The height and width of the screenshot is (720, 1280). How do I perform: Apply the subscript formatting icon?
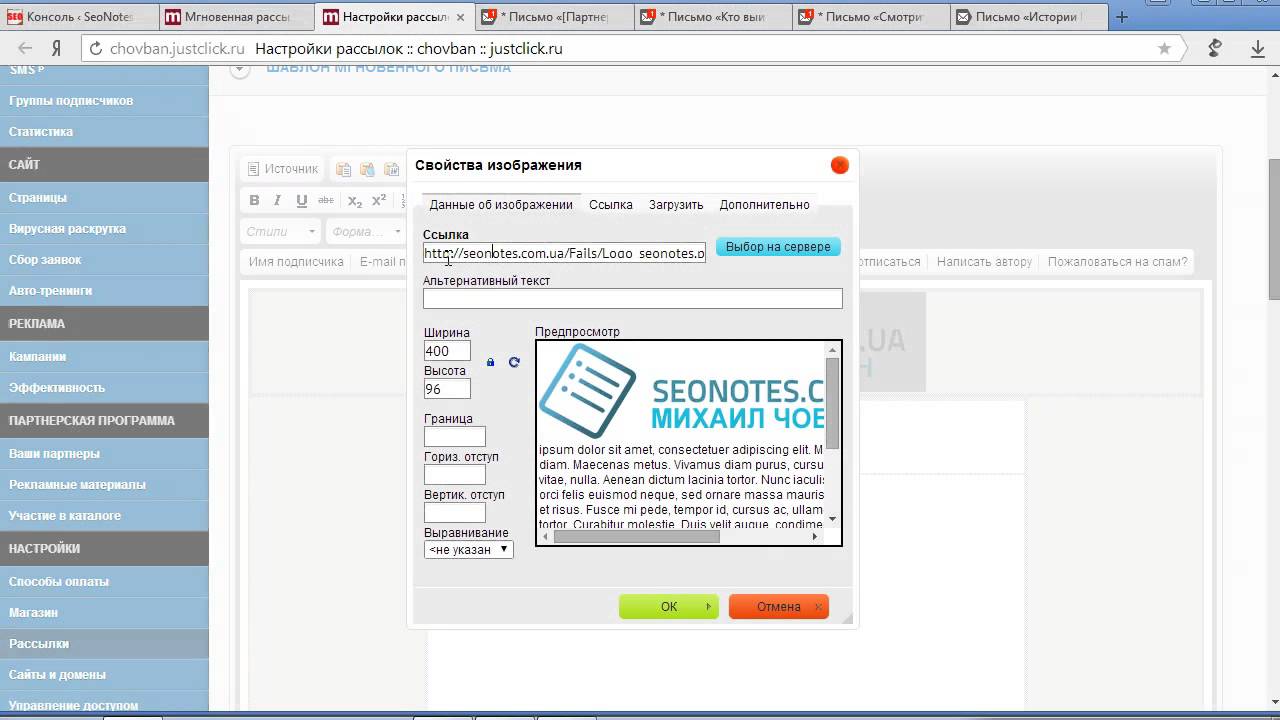pos(355,201)
